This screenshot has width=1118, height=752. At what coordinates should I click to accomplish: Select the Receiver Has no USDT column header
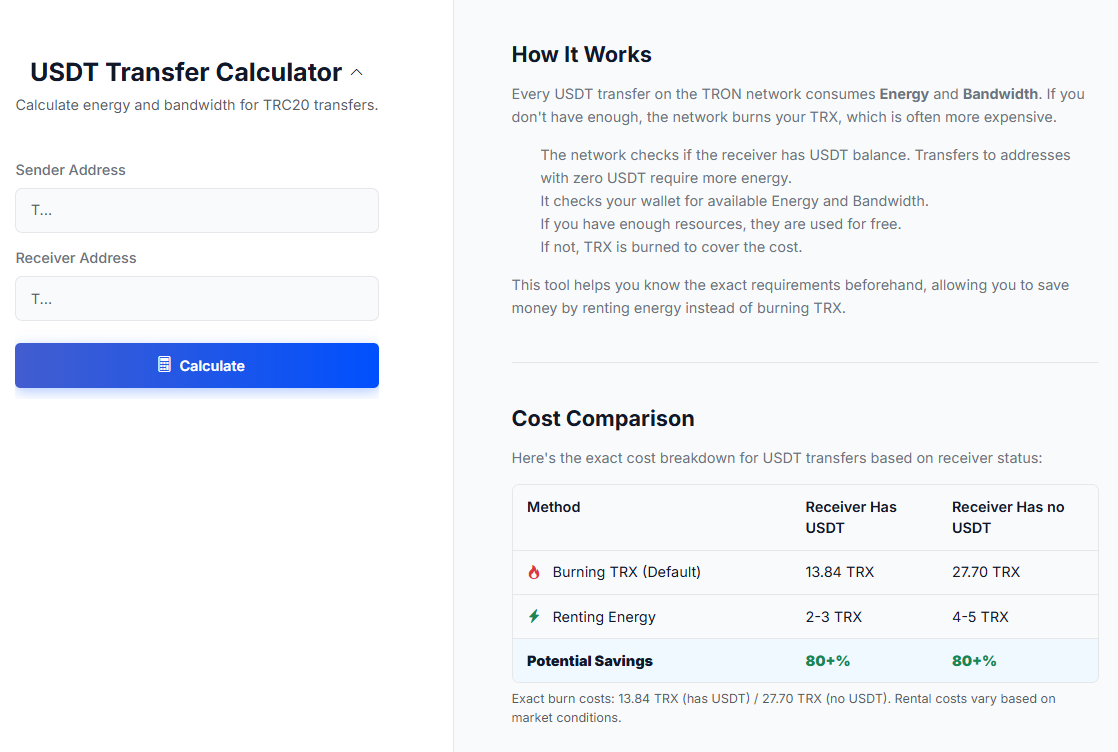(1008, 517)
